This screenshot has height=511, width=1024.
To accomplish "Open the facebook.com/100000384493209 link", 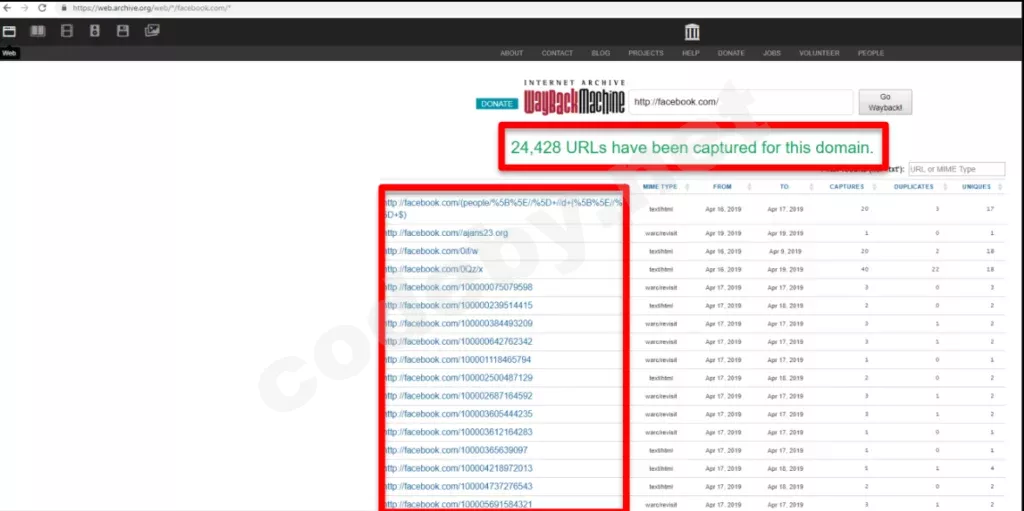I will [458, 323].
